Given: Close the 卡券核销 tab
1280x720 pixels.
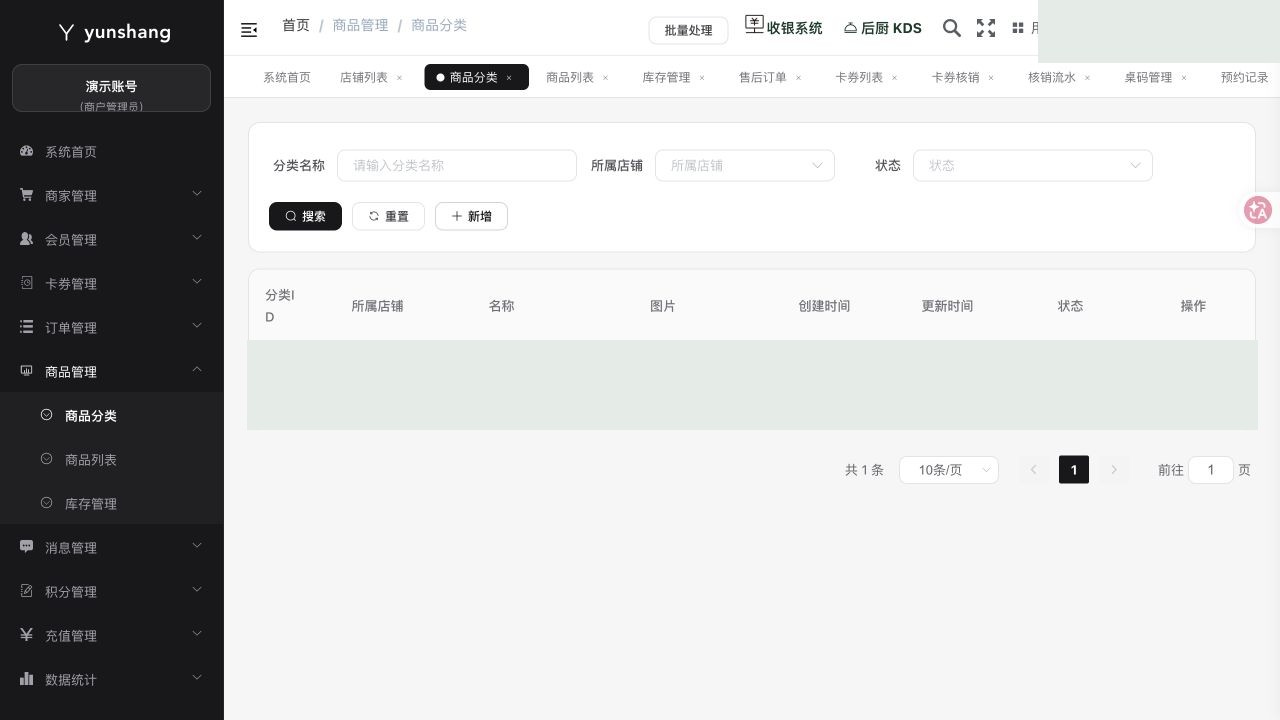Looking at the screenshot, I should coord(991,77).
